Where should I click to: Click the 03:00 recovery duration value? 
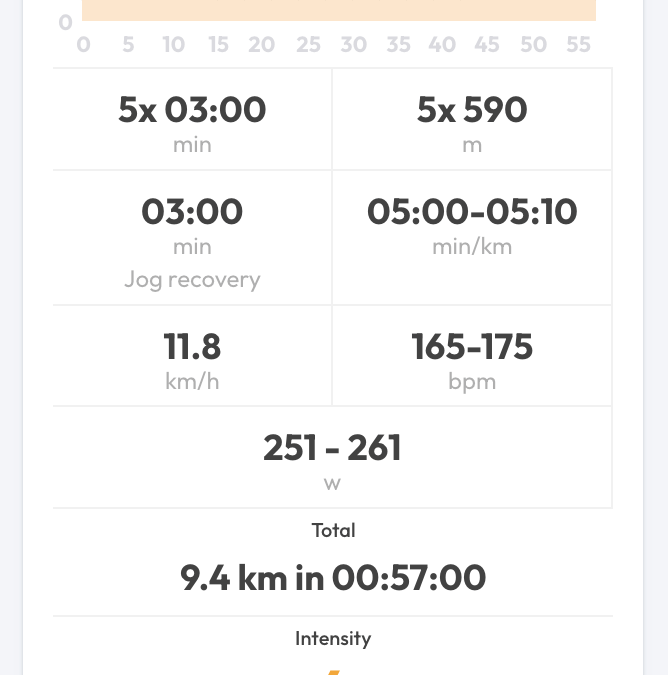point(192,211)
